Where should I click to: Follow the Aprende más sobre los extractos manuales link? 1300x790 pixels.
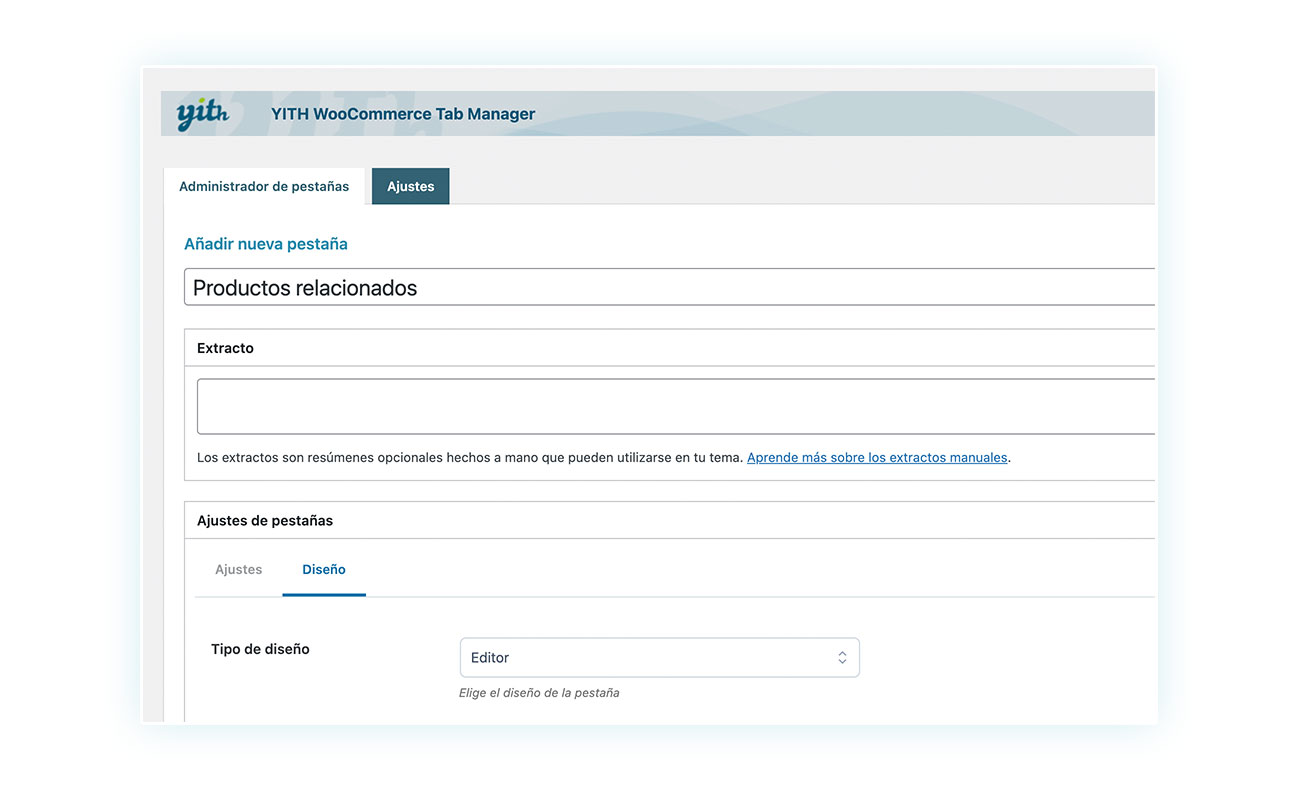[x=877, y=458]
